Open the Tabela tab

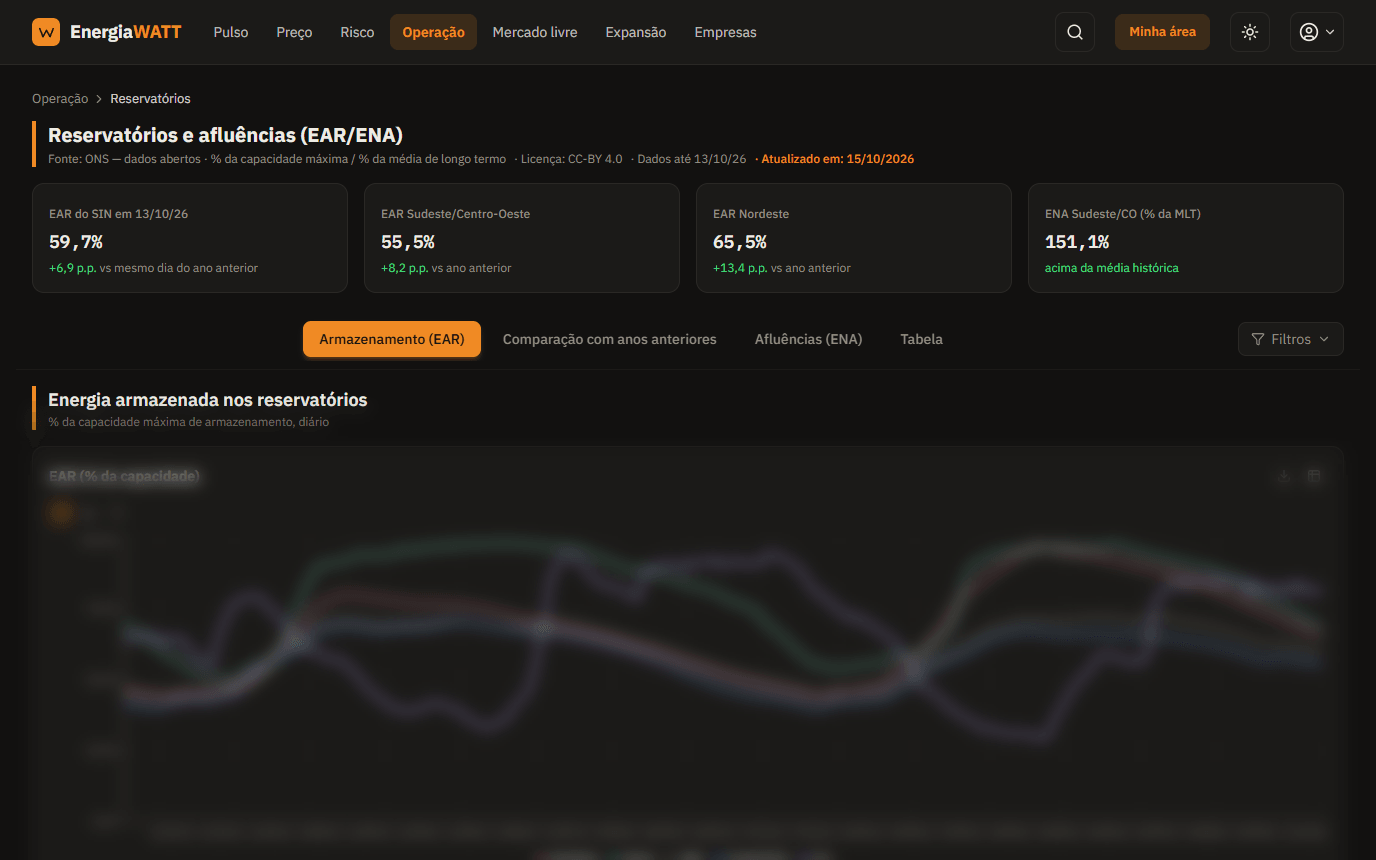click(921, 339)
